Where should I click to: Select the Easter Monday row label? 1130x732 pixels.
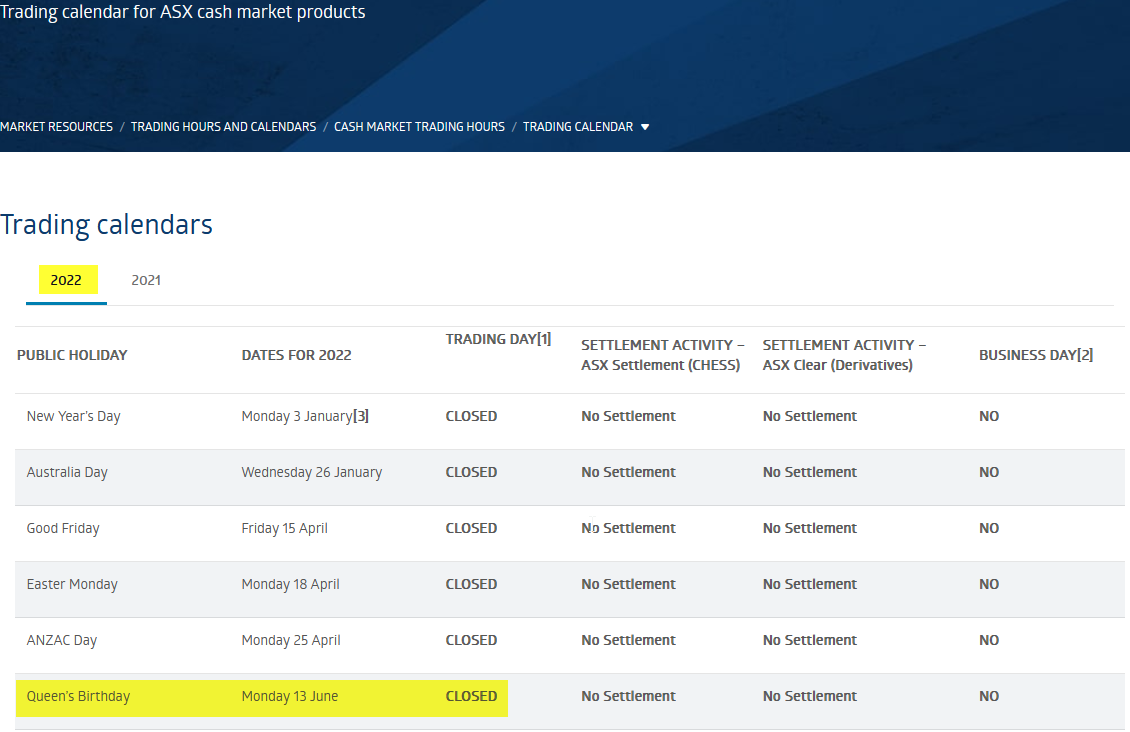point(72,584)
